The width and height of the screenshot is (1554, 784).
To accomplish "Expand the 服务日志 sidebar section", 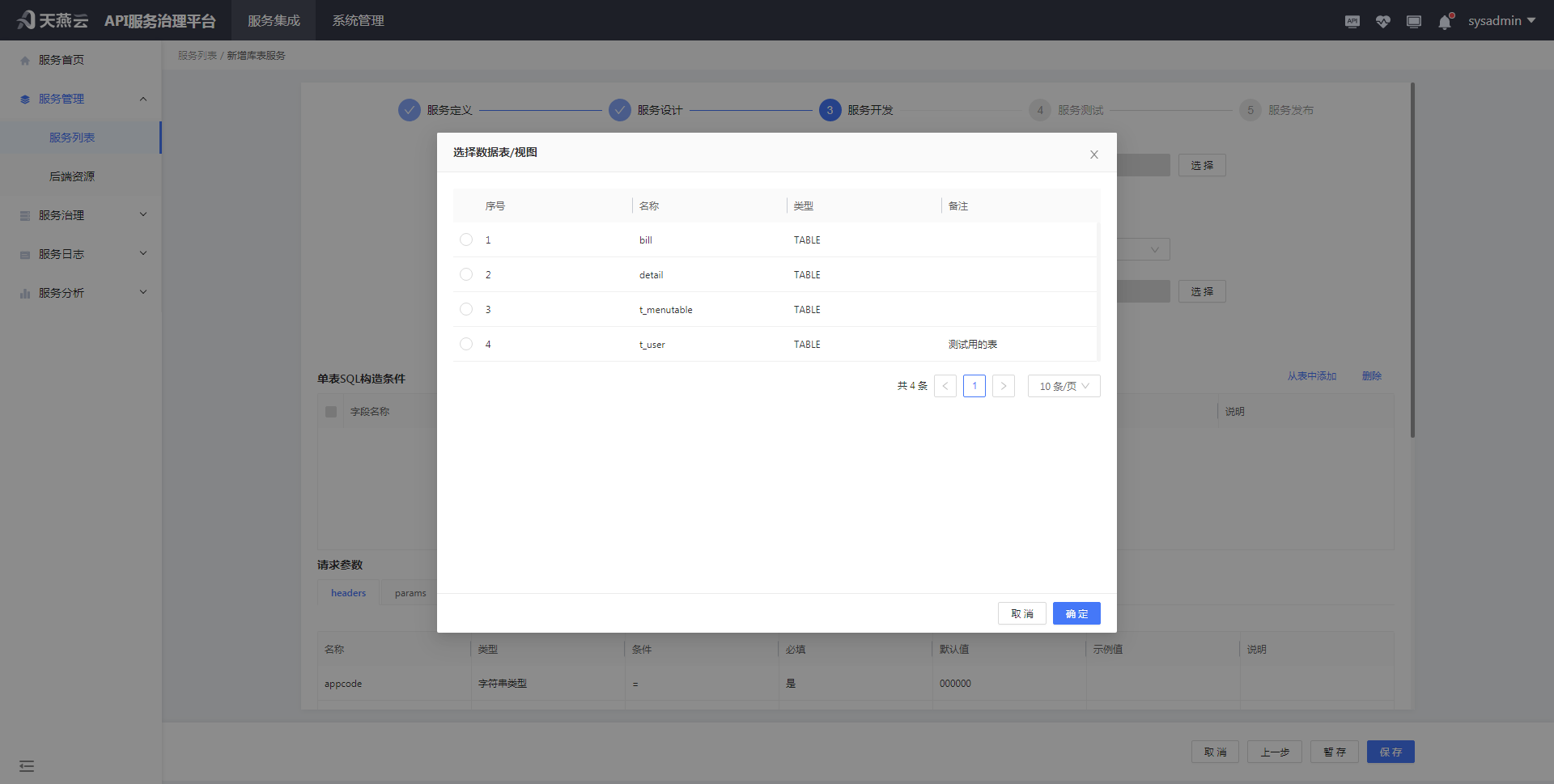I will [x=143, y=253].
